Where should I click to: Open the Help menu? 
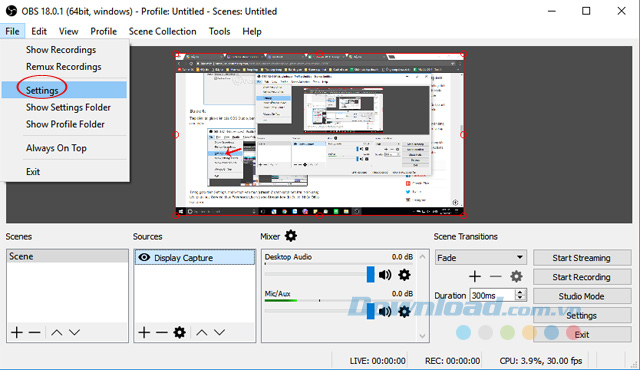coord(251,31)
